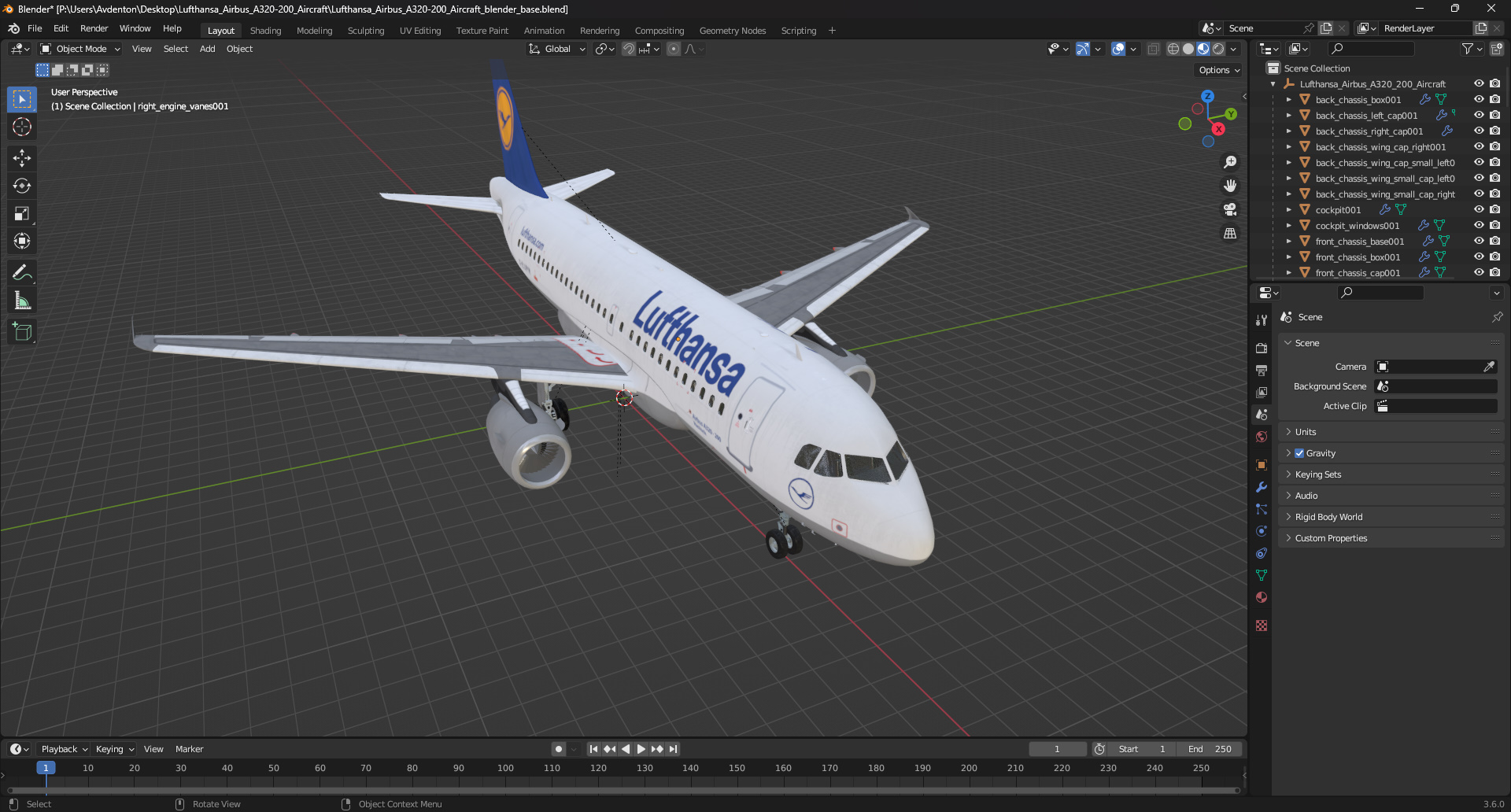Toggle viewport overlays button
Image resolution: width=1511 pixels, height=812 pixels.
point(1118,49)
